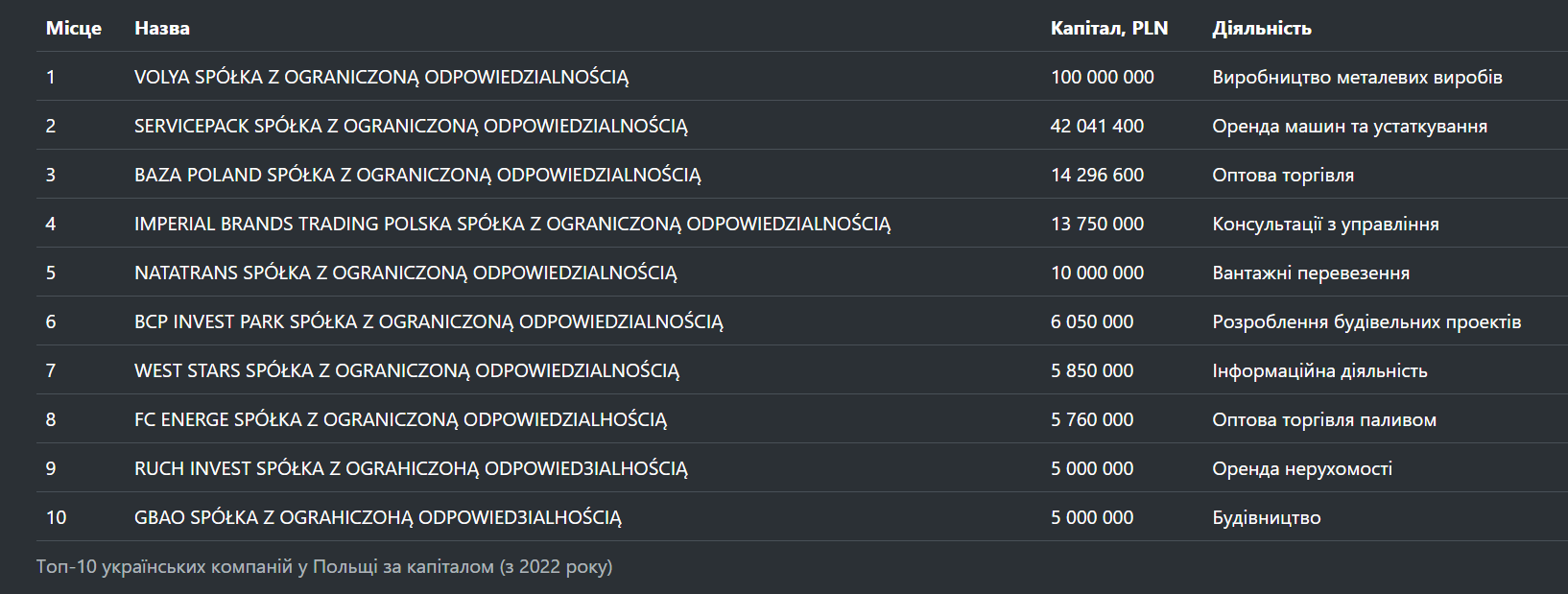Screen dimensions: 1568x594
Task: Click the BAZA POLAND company row name
Action: pos(417,175)
